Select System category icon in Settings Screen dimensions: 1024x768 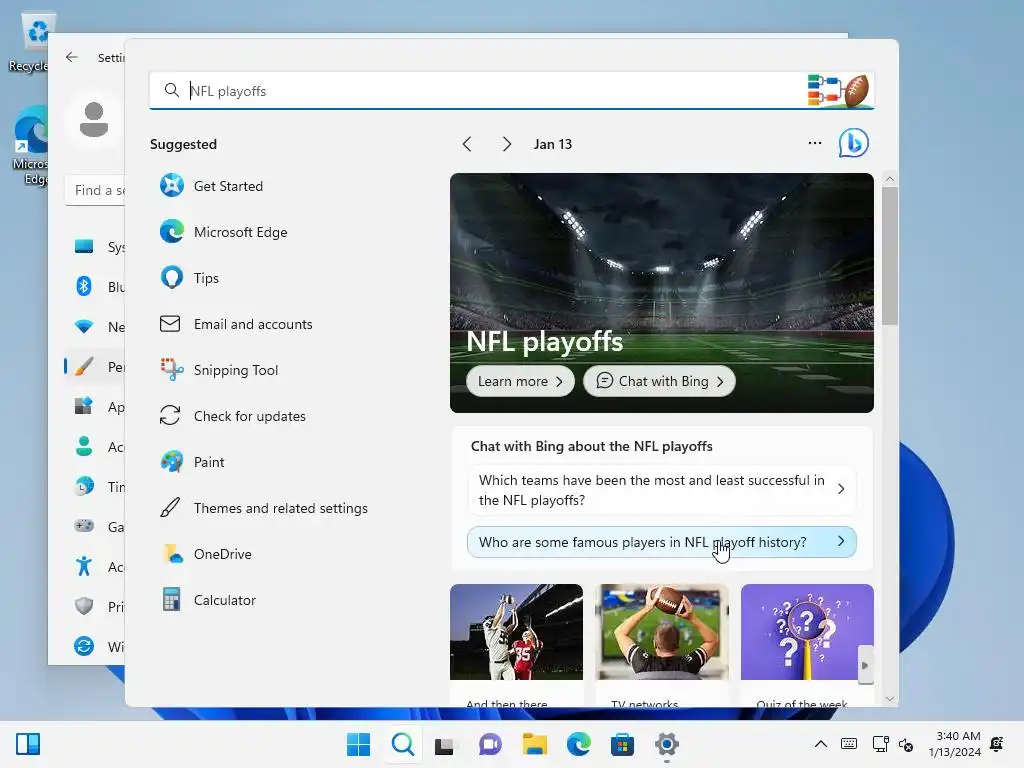(x=84, y=246)
